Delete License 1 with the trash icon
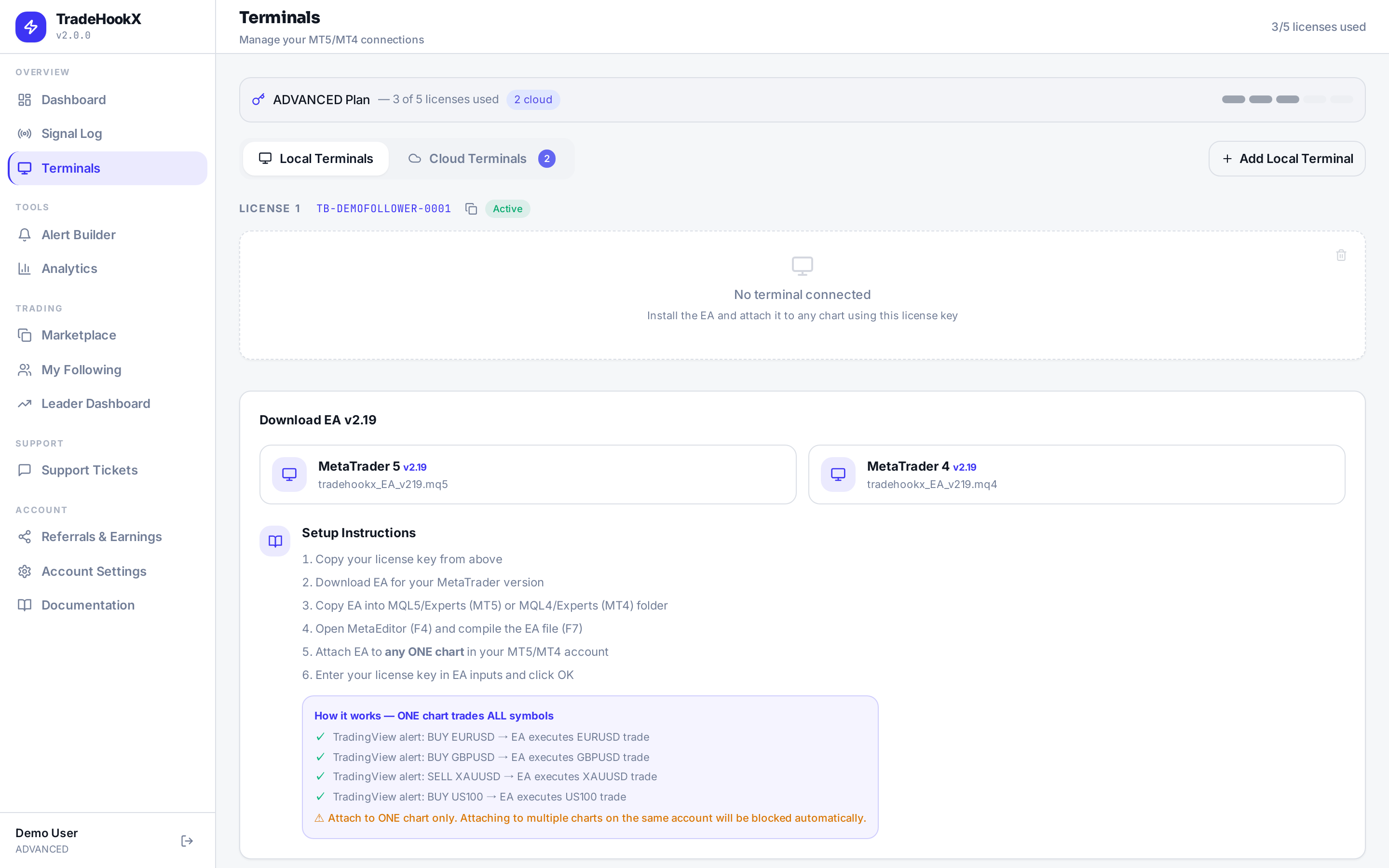 click(x=1341, y=255)
